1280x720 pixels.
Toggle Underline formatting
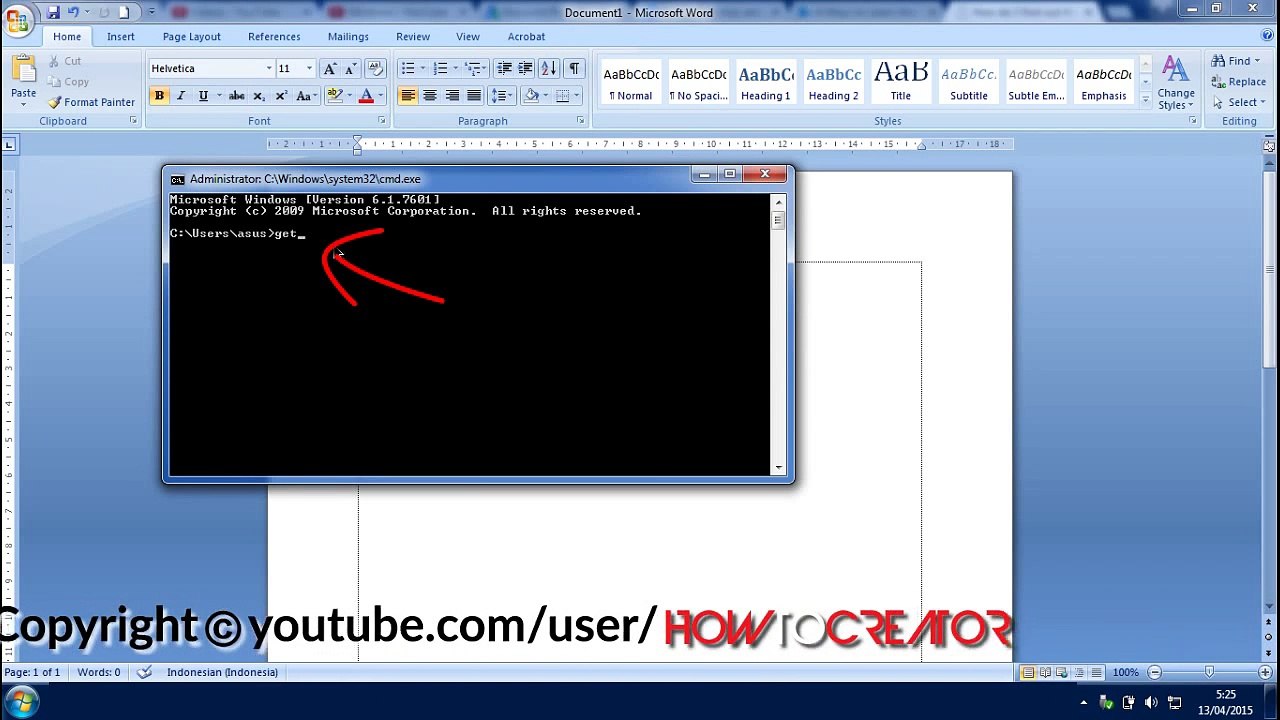[x=203, y=96]
